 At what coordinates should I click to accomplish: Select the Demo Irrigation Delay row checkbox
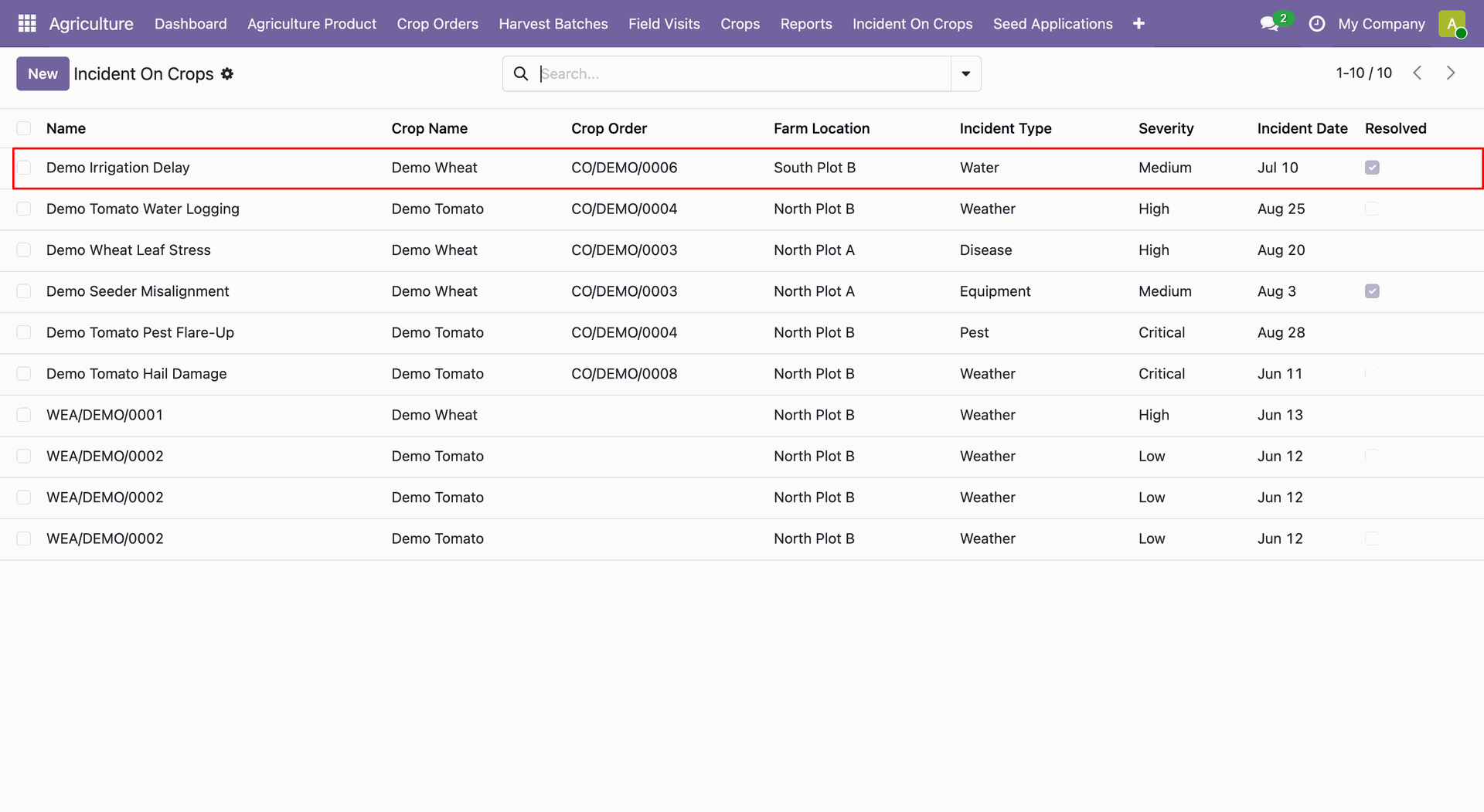point(24,168)
